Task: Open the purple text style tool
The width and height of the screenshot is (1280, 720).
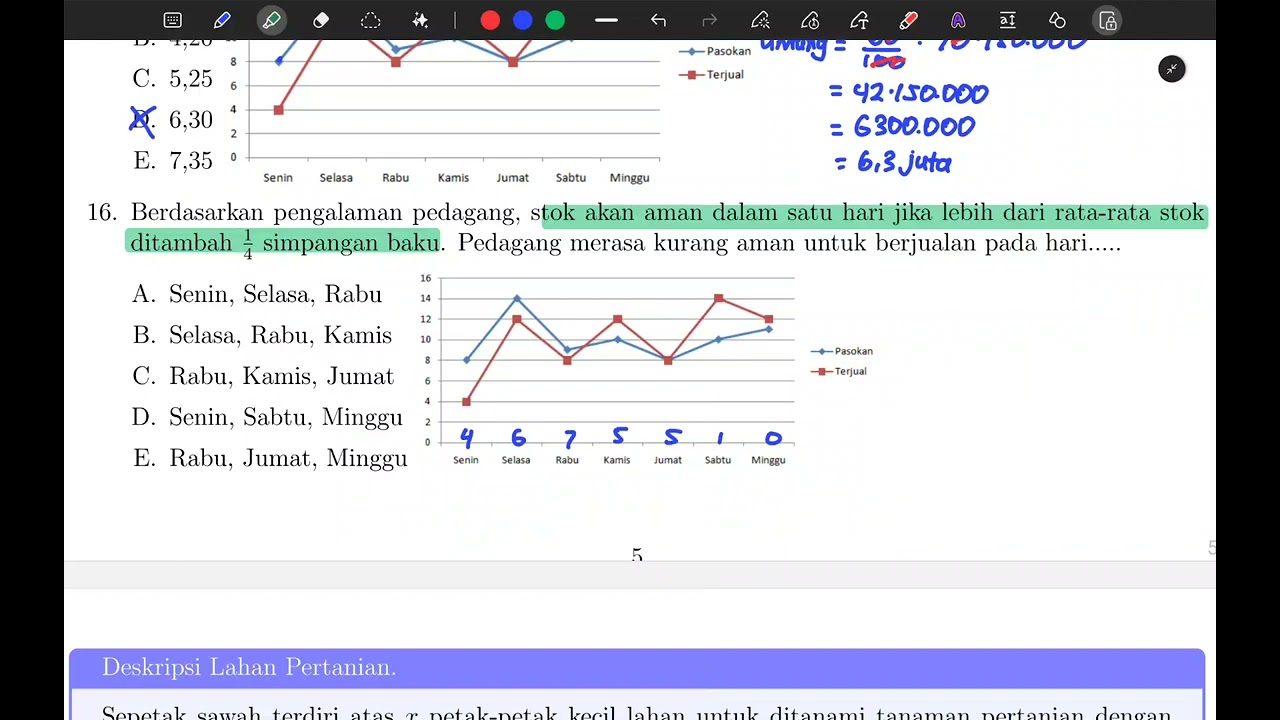Action: point(958,20)
